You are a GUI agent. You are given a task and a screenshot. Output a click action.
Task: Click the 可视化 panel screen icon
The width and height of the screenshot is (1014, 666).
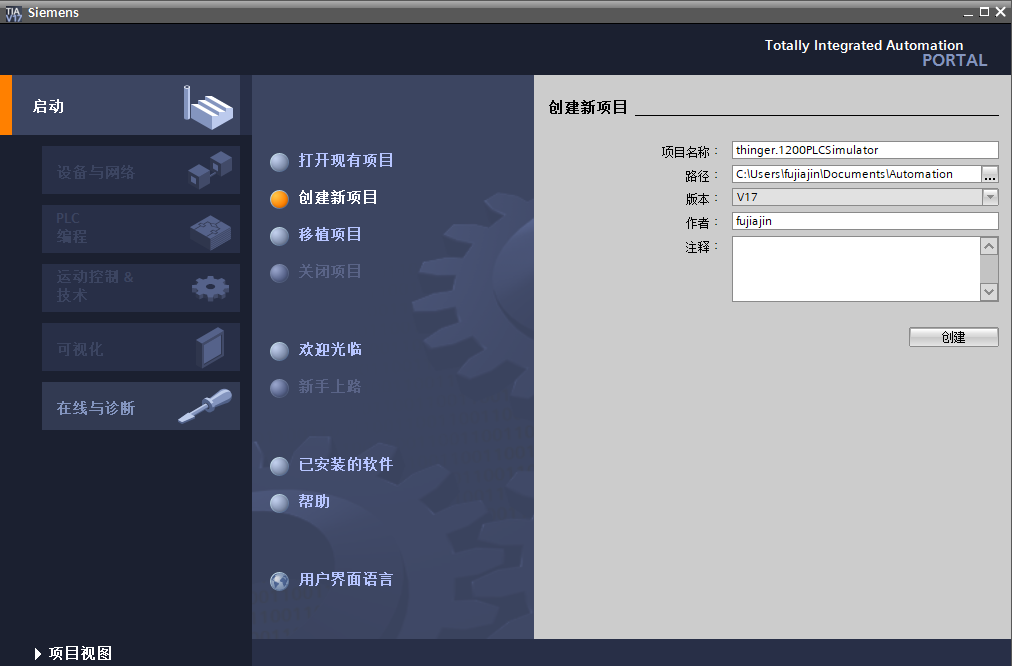[x=210, y=347]
